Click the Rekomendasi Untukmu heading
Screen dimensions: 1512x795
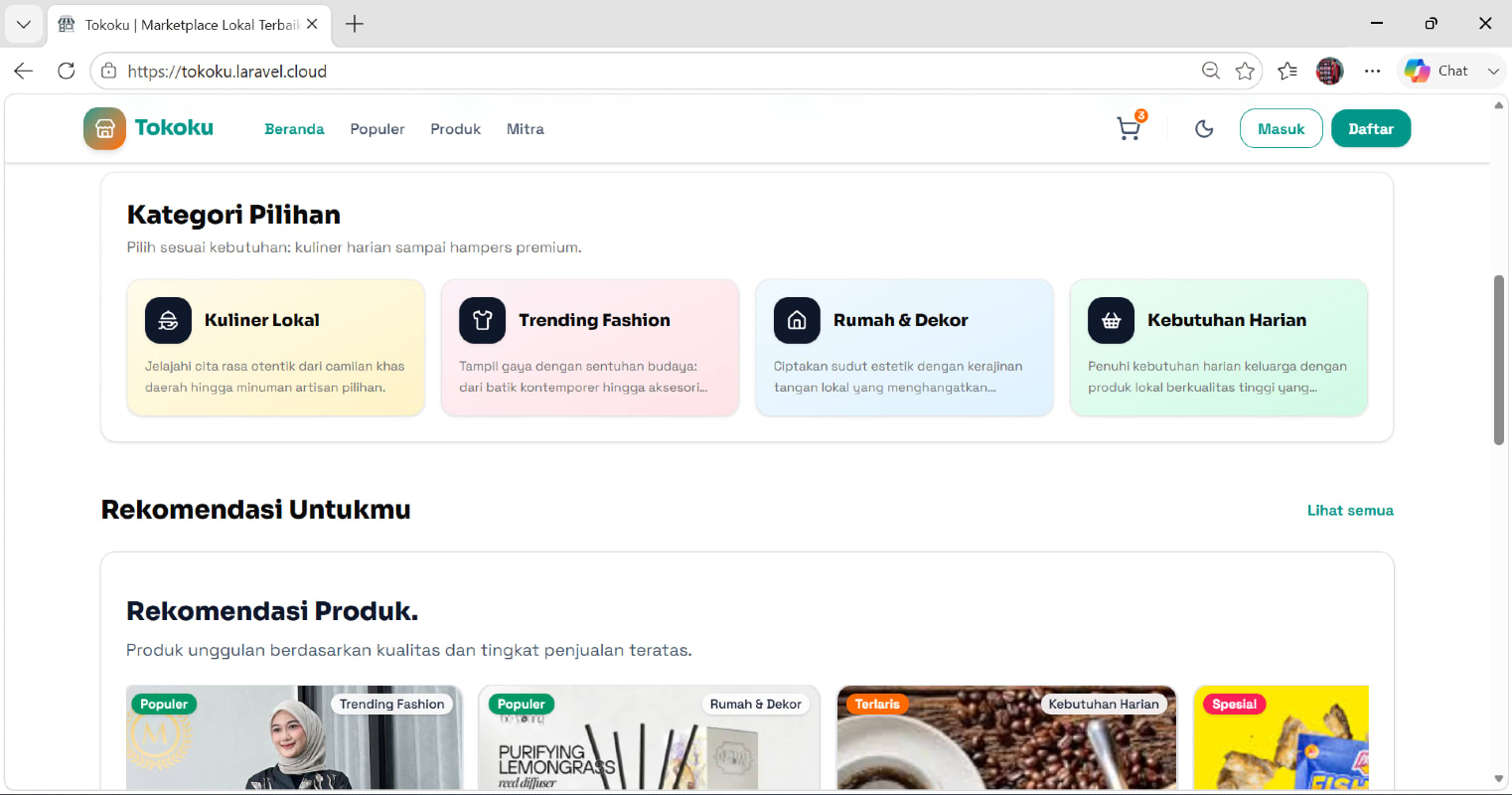256,510
